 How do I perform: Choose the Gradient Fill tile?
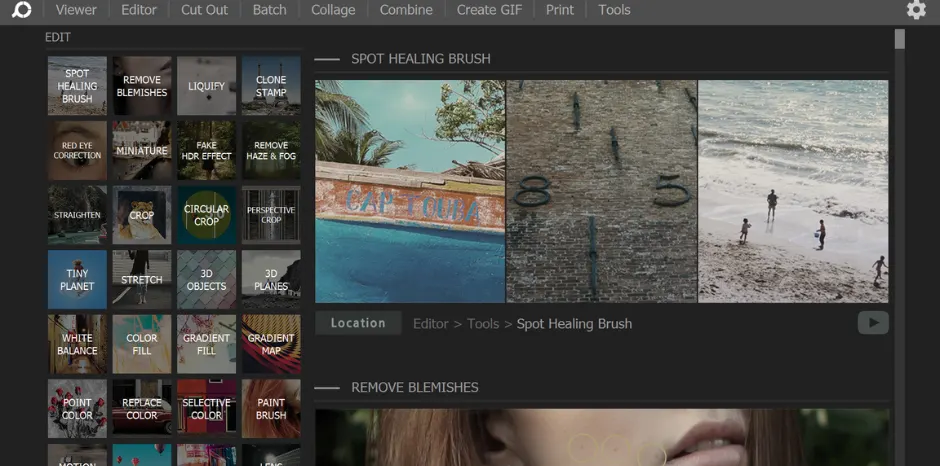206,344
